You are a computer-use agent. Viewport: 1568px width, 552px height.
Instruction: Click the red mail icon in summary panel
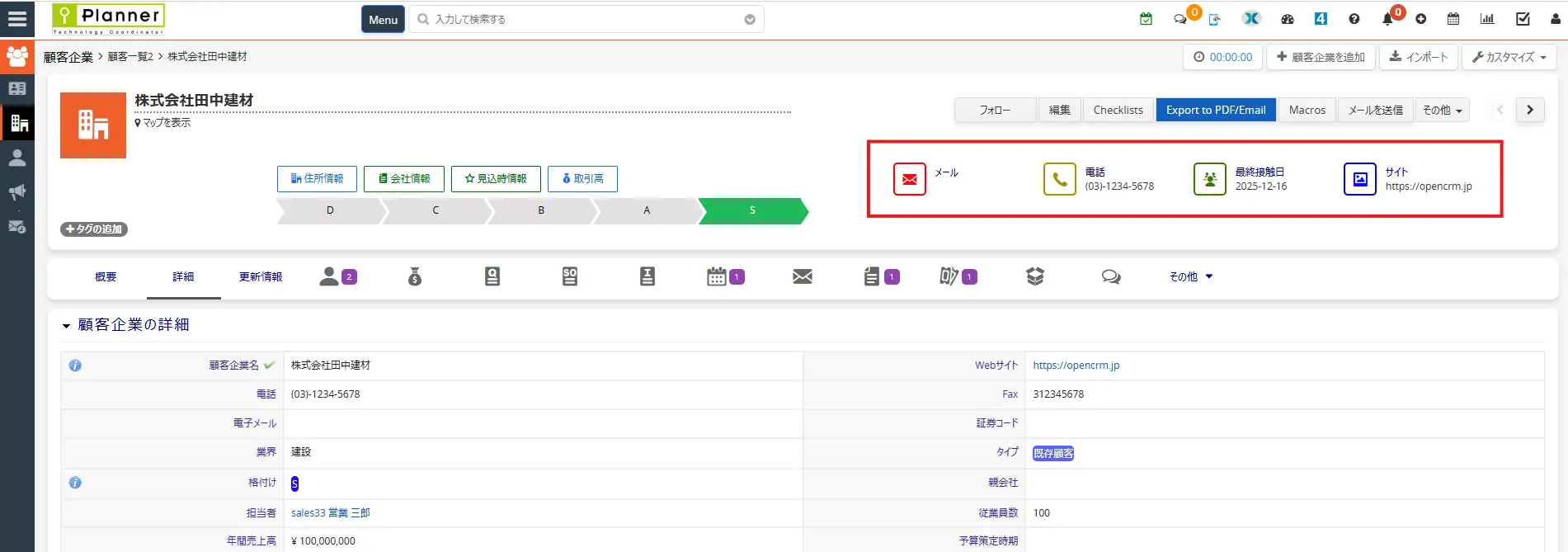pos(909,179)
